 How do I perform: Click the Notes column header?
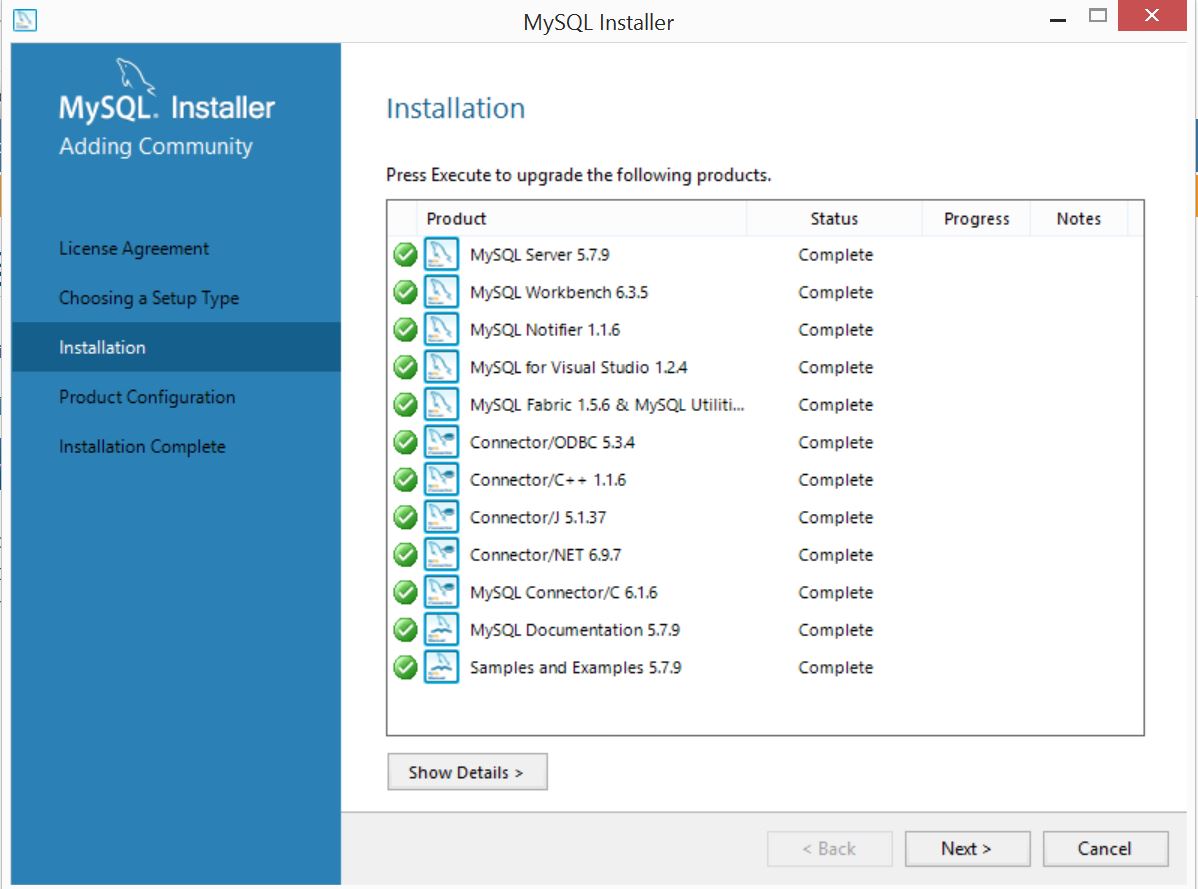coord(1079,218)
